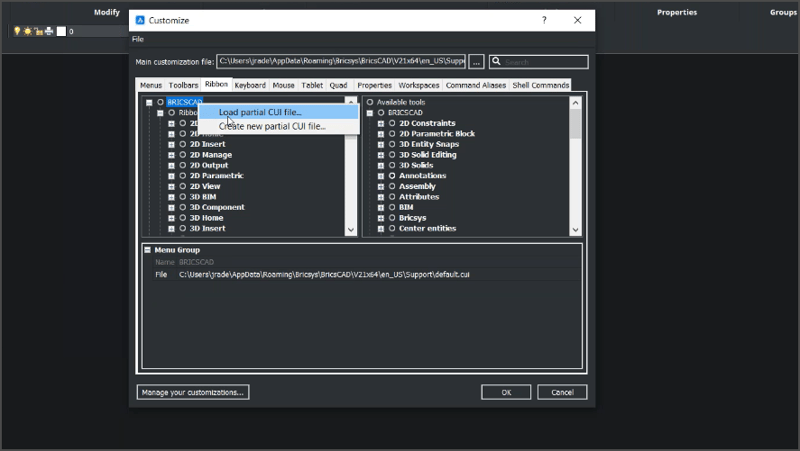The image size is (800, 451).
Task: Toggle layer lock icon
Action: point(38,32)
